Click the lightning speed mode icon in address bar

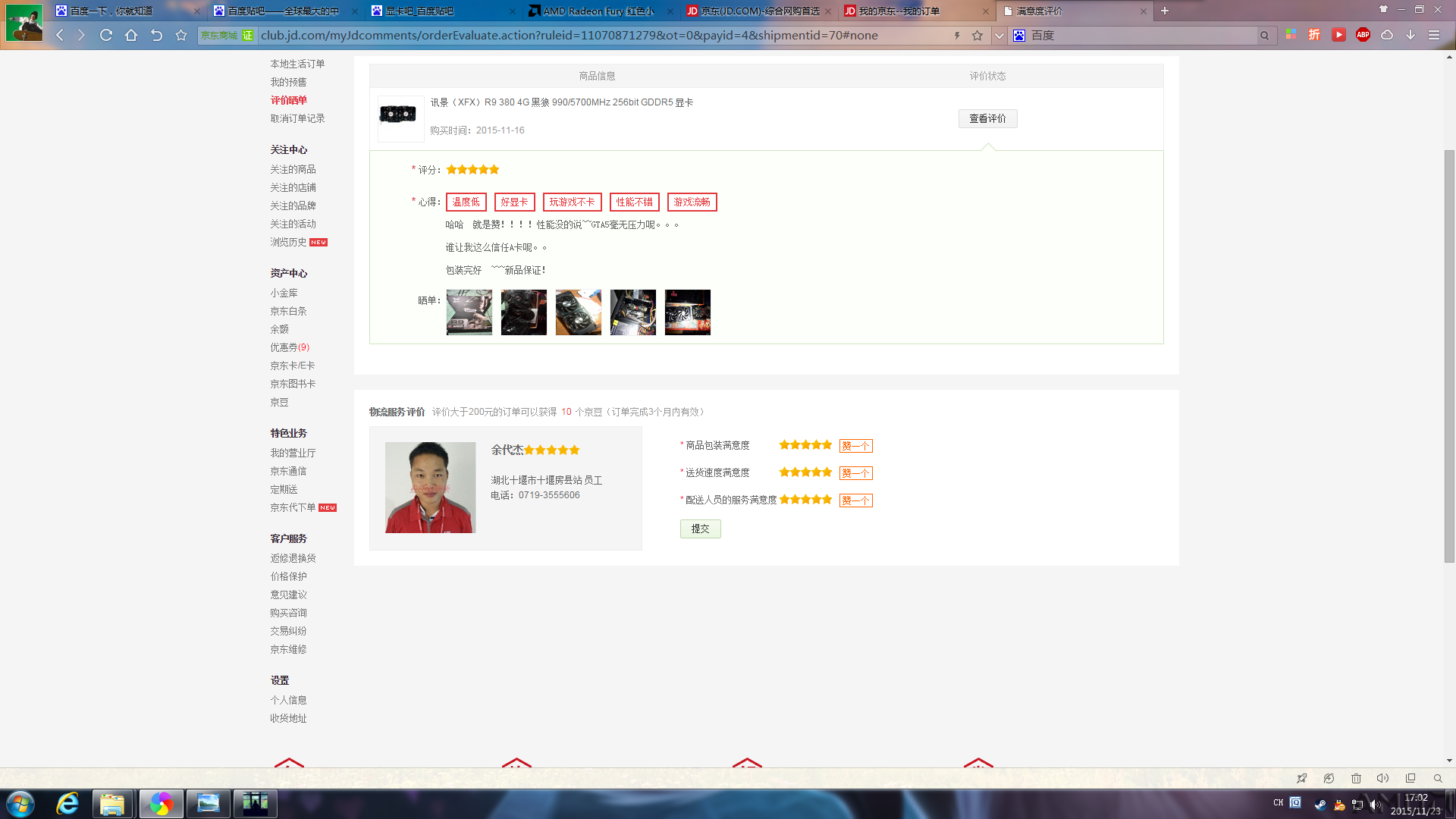(x=957, y=36)
